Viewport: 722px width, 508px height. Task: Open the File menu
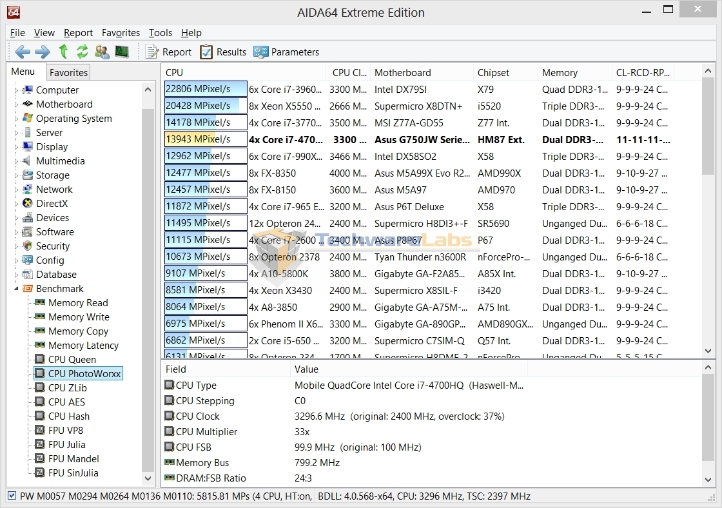(17, 33)
